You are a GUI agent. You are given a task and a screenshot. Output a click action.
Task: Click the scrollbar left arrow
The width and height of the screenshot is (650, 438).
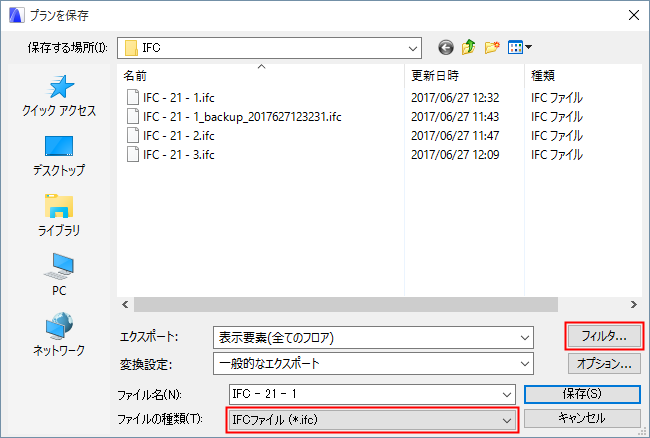pyautogui.click(x=125, y=305)
